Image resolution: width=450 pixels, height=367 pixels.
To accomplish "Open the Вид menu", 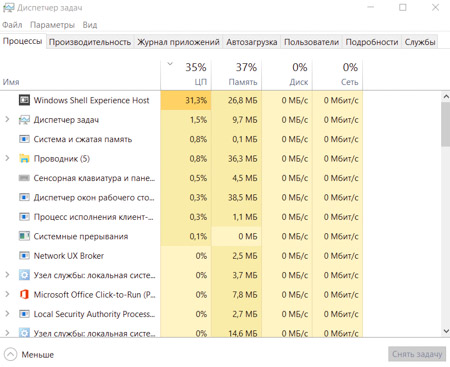I will pyautogui.click(x=90, y=25).
